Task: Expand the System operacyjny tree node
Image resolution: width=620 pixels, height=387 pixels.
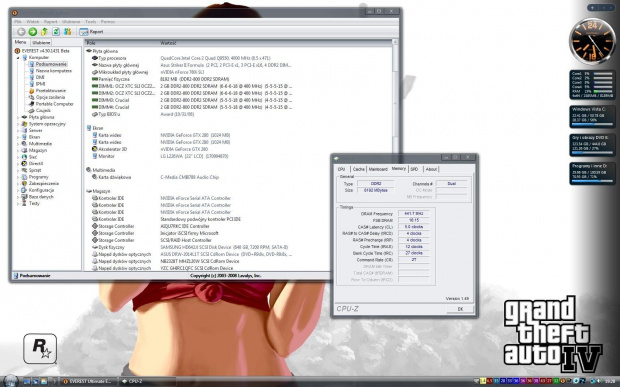Action: [18, 124]
